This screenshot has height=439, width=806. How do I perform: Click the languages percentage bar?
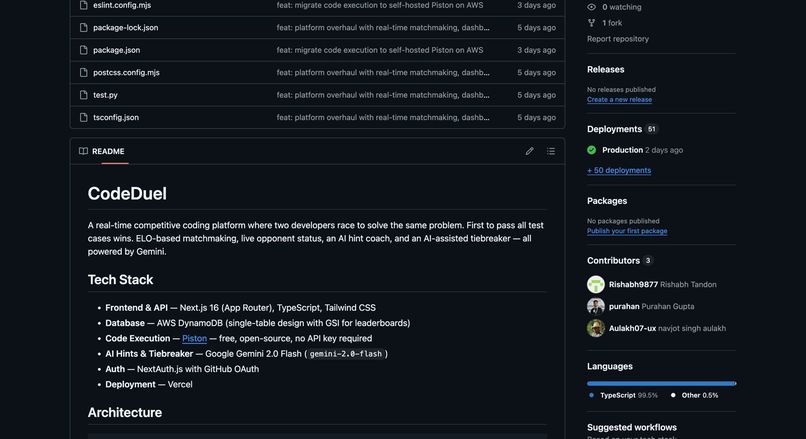[x=662, y=383]
